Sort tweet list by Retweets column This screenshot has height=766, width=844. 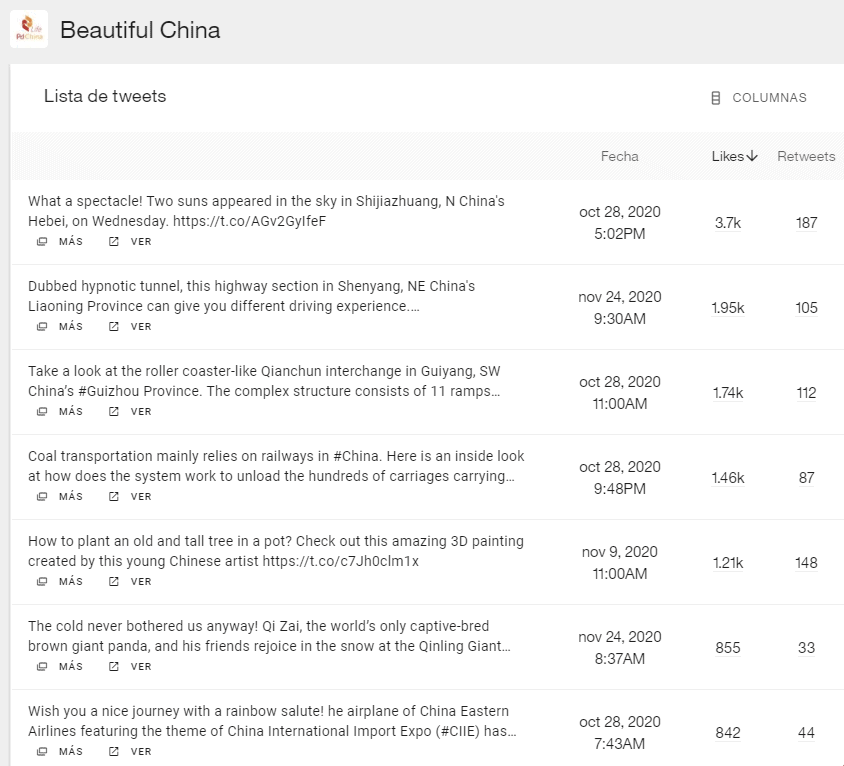(x=806, y=157)
